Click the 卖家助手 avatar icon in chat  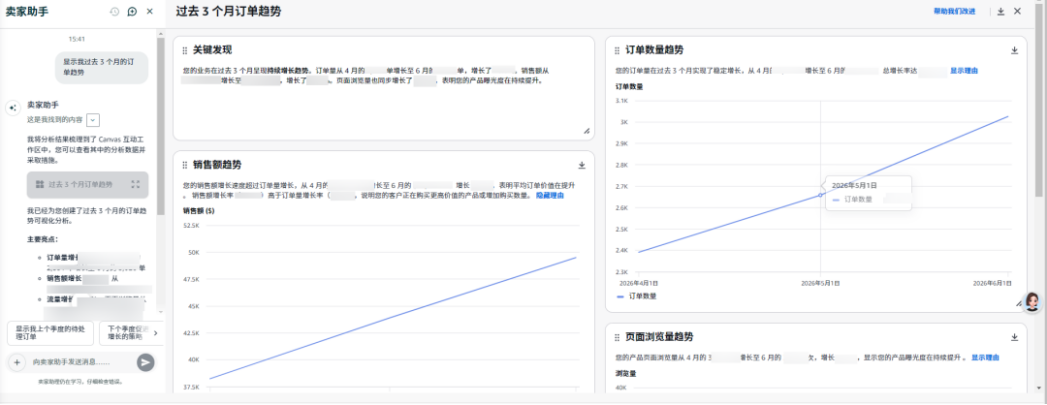13,107
